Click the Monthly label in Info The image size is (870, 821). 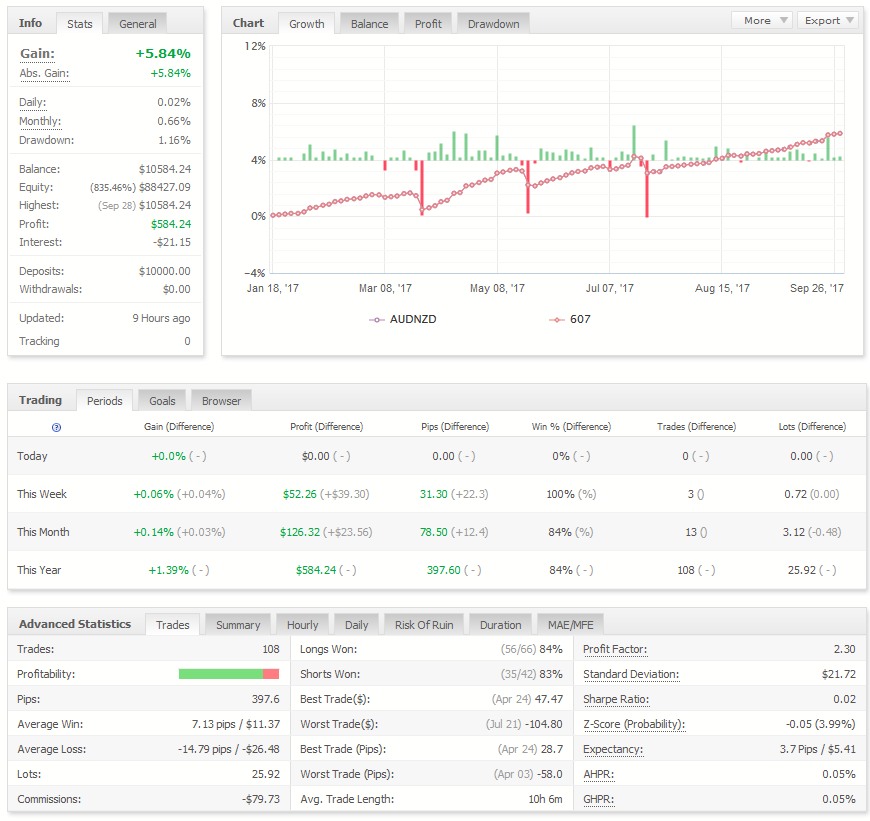40,121
